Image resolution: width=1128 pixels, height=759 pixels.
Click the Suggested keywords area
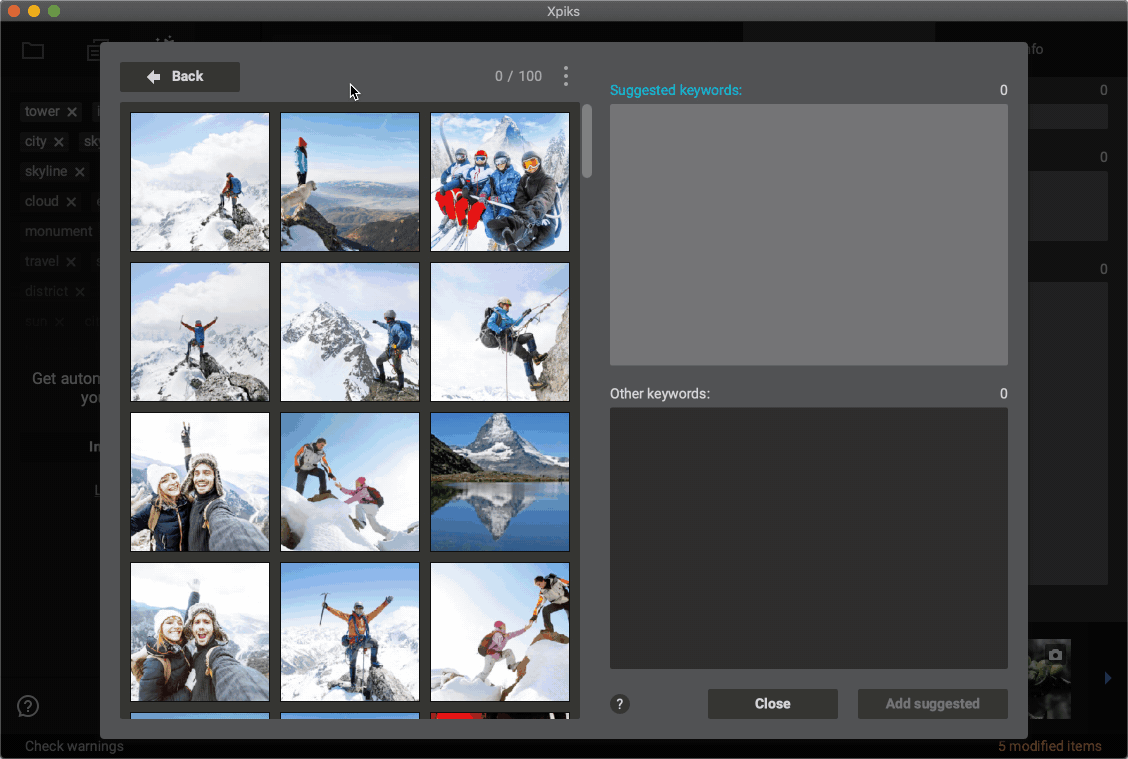pos(808,235)
